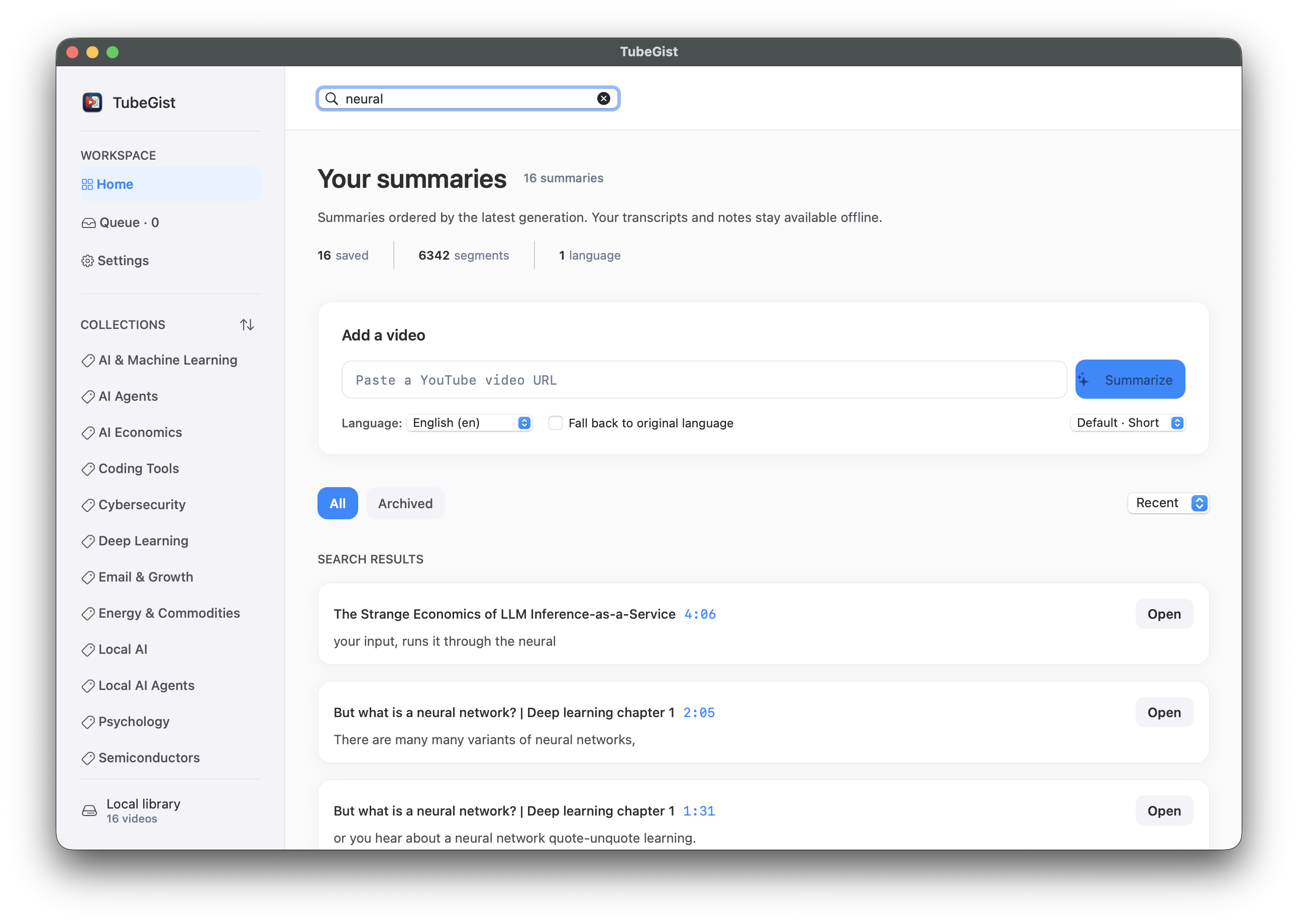Viewport: 1298px width, 924px height.
Task: Click the 16 summaries count label
Action: [563, 178]
